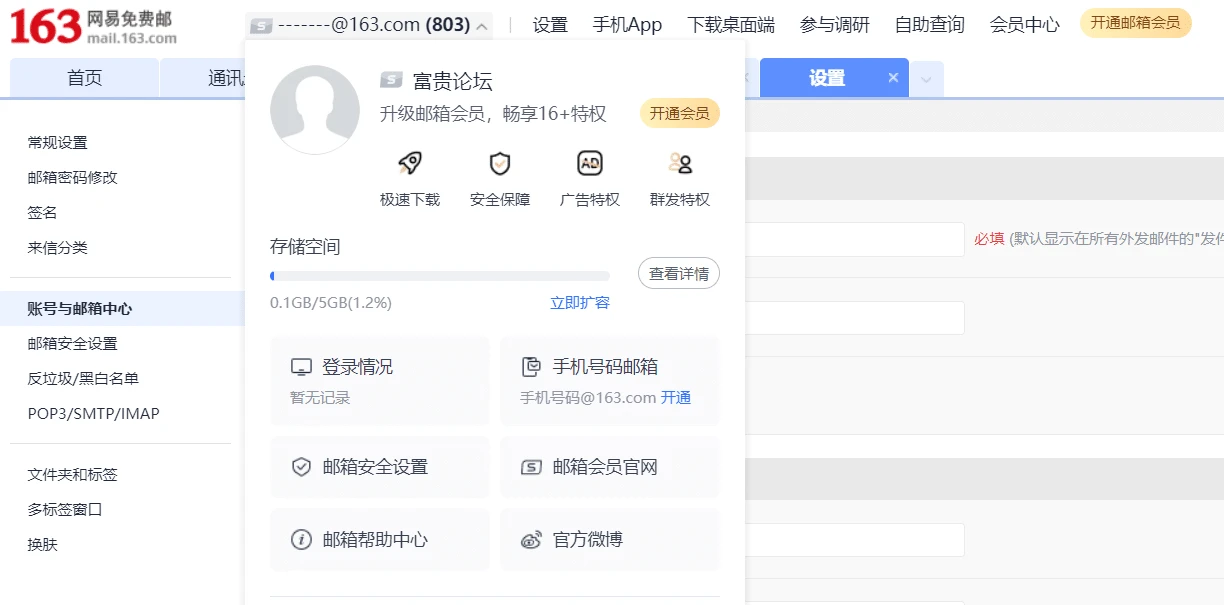The image size is (1224, 605).
Task: Select 签名 in the settings sidebar
Action: pyautogui.click(x=43, y=213)
